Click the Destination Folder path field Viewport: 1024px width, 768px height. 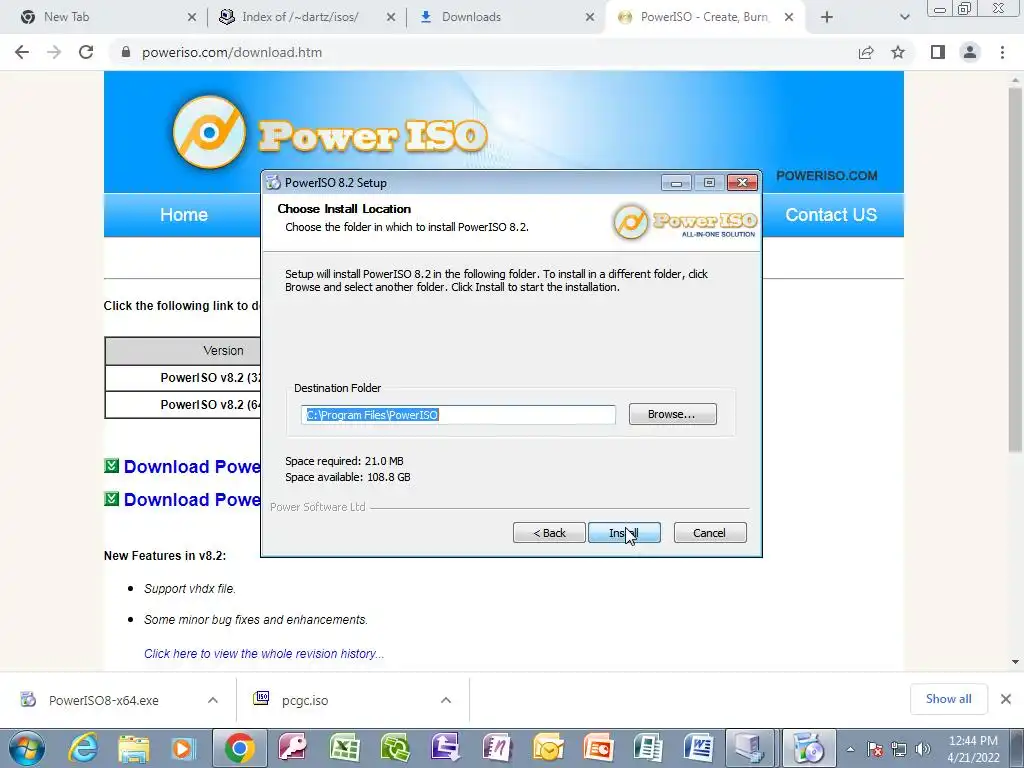click(x=458, y=415)
